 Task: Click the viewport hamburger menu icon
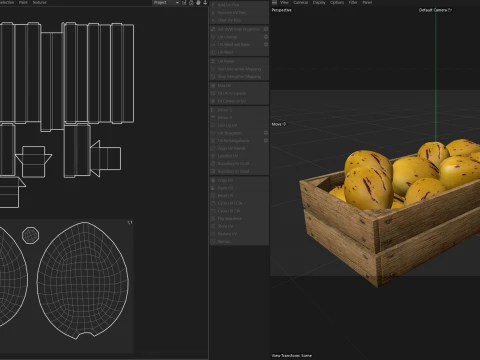pos(275,2)
